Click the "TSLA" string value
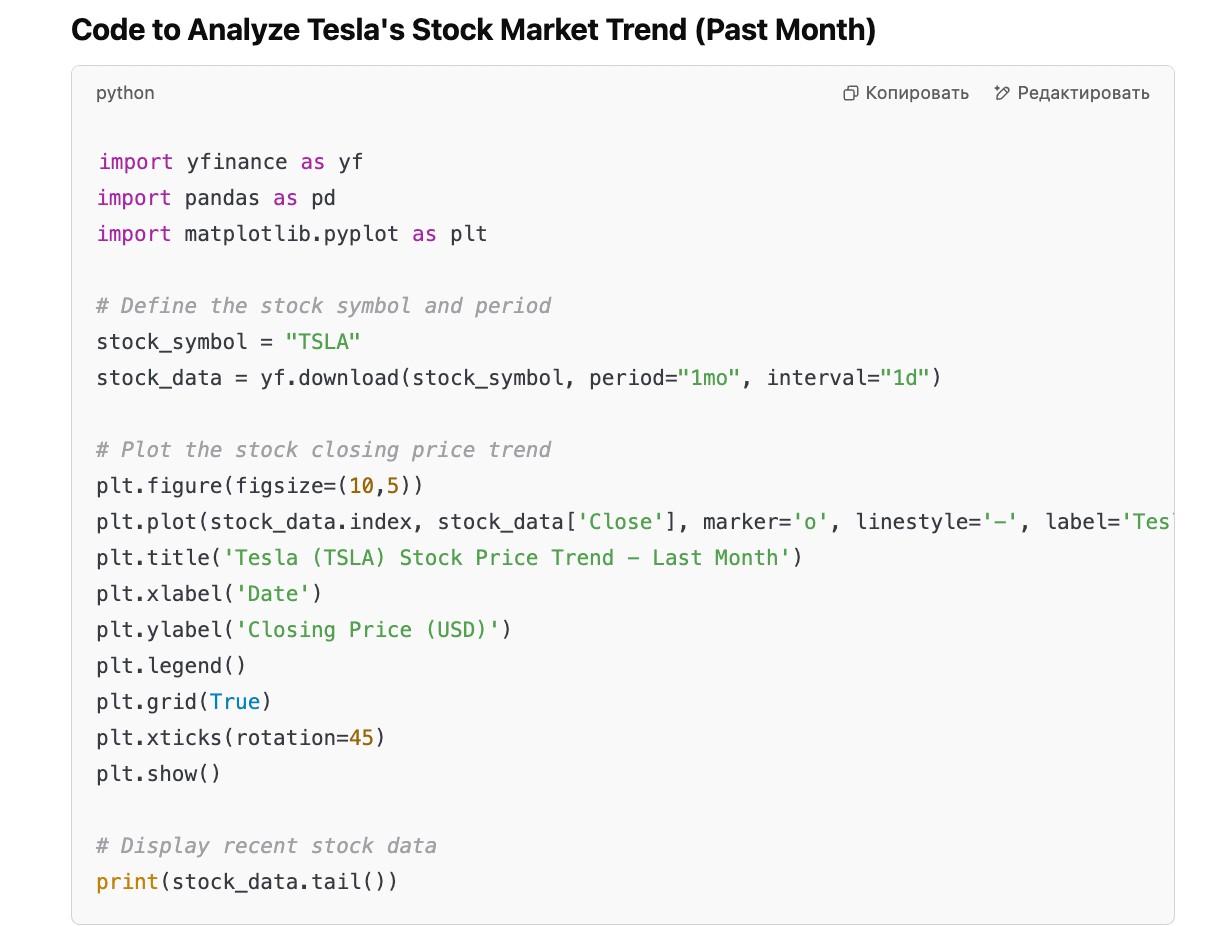Viewport: 1206px width, 926px height. coord(323,342)
